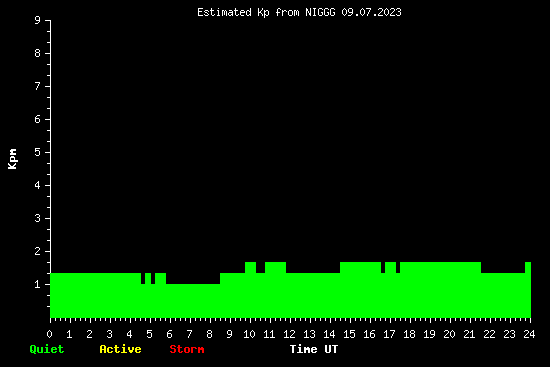The image size is (550, 367).
Task: Click hour 24 on the time axis
Action: point(529,334)
